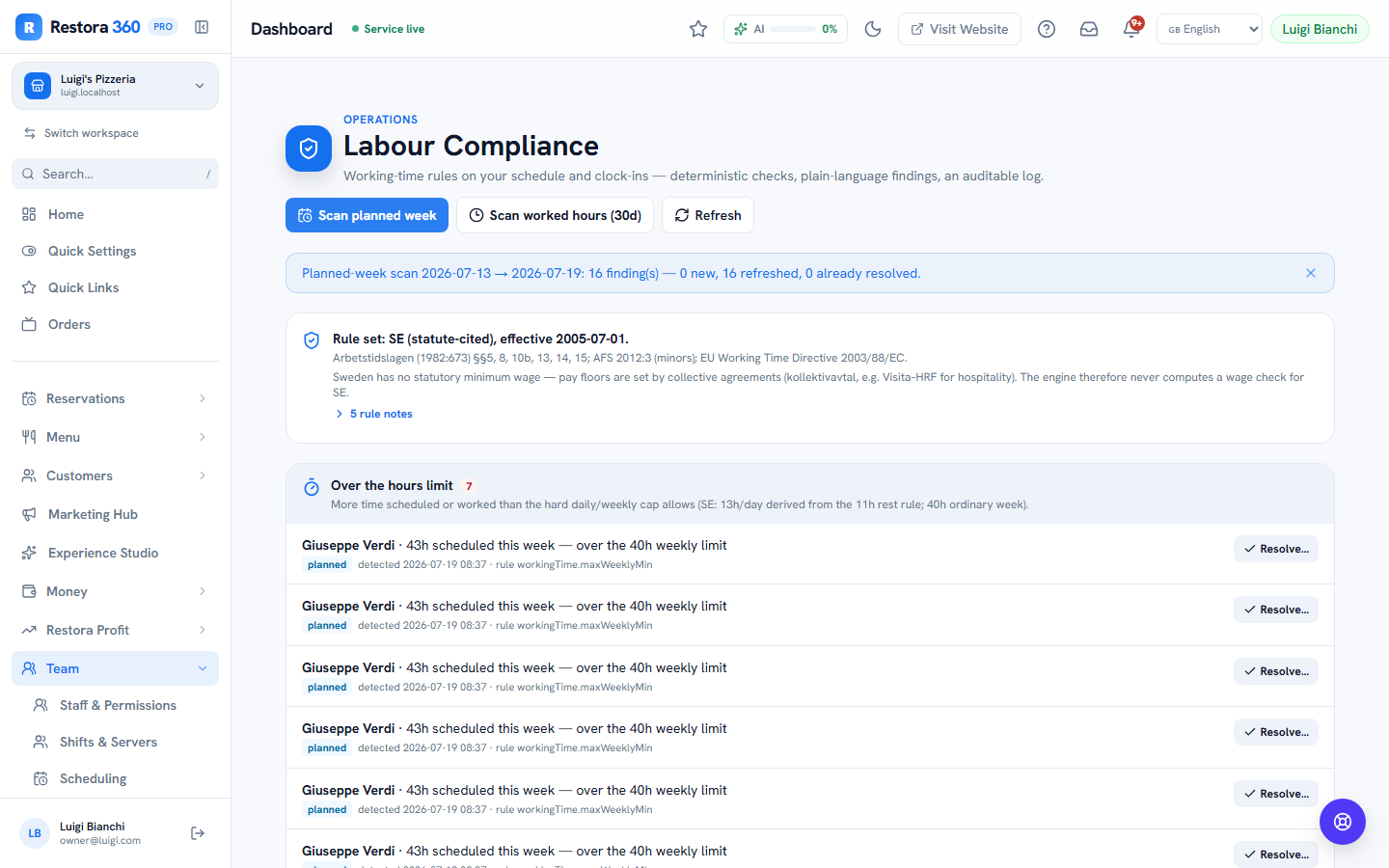Open notifications bell icon

[x=1131, y=29]
